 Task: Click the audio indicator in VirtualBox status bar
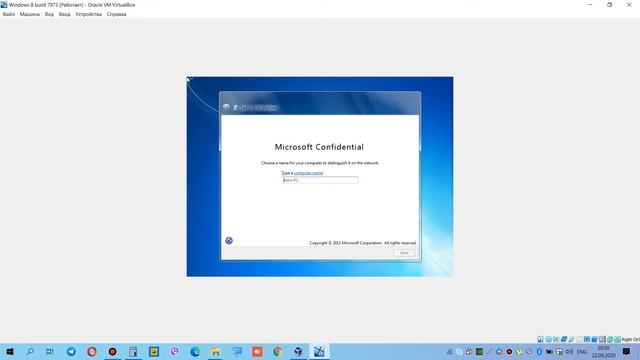556,339
